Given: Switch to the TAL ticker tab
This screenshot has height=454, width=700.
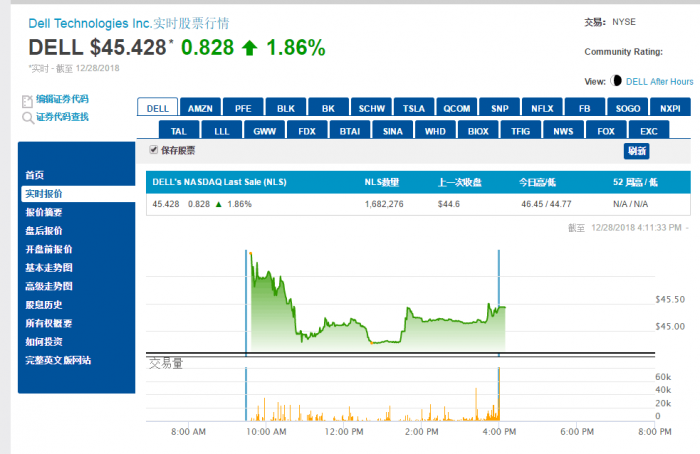Looking at the screenshot, I should (179, 131).
